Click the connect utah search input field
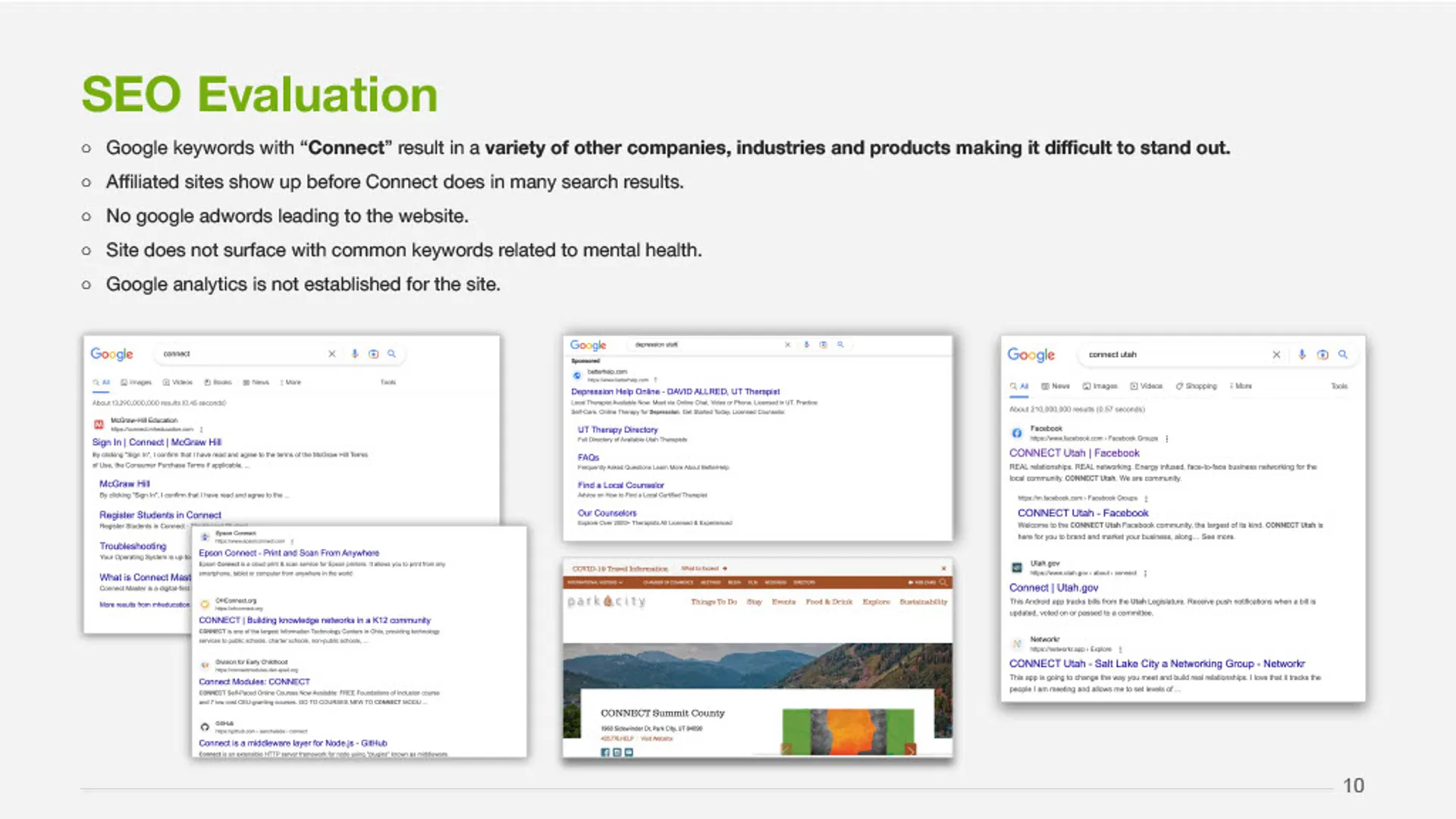The height and width of the screenshot is (819, 1456). (x=1168, y=354)
